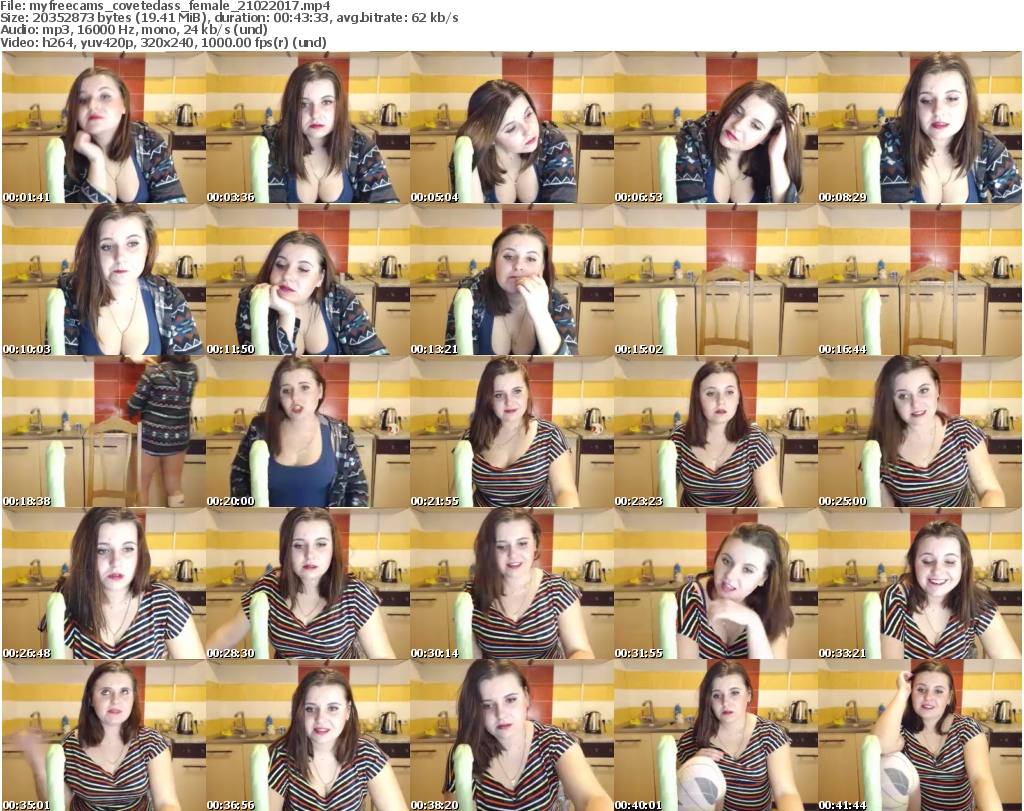Select the thumbnail frame at 00:35:01
Viewport: 1024px width, 811px height.
[104, 736]
